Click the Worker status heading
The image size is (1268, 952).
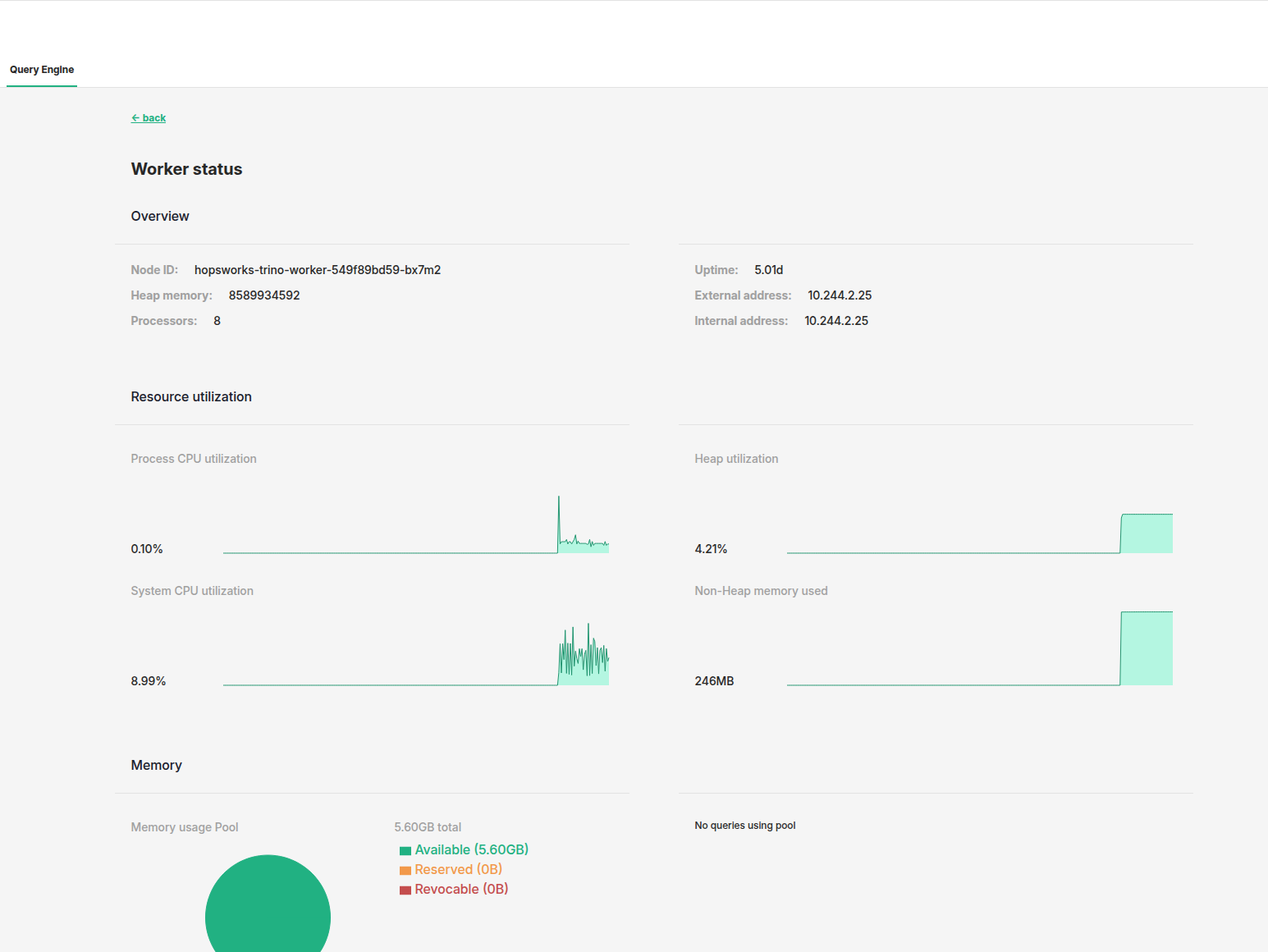187,169
